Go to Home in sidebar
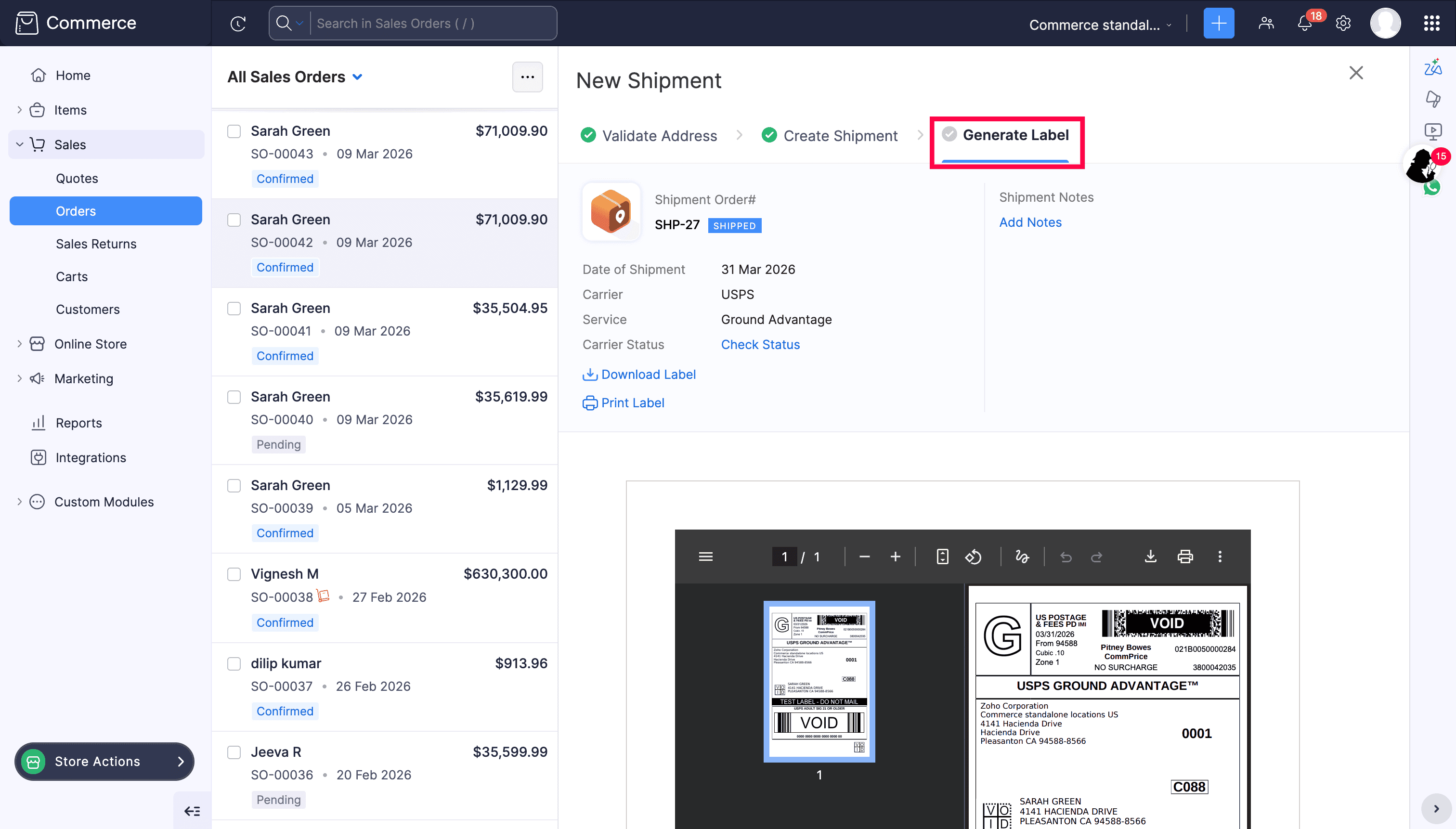The height and width of the screenshot is (829, 1456). pos(72,75)
